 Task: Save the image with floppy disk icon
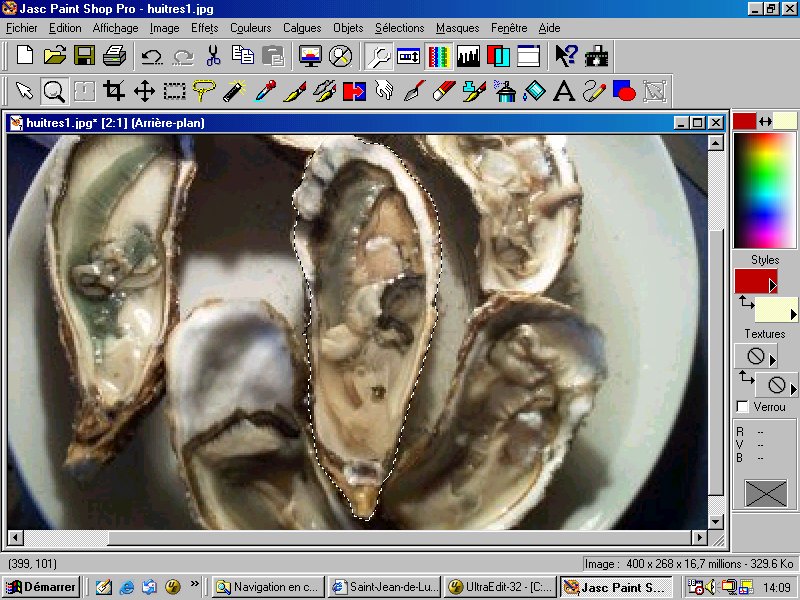[x=84, y=55]
